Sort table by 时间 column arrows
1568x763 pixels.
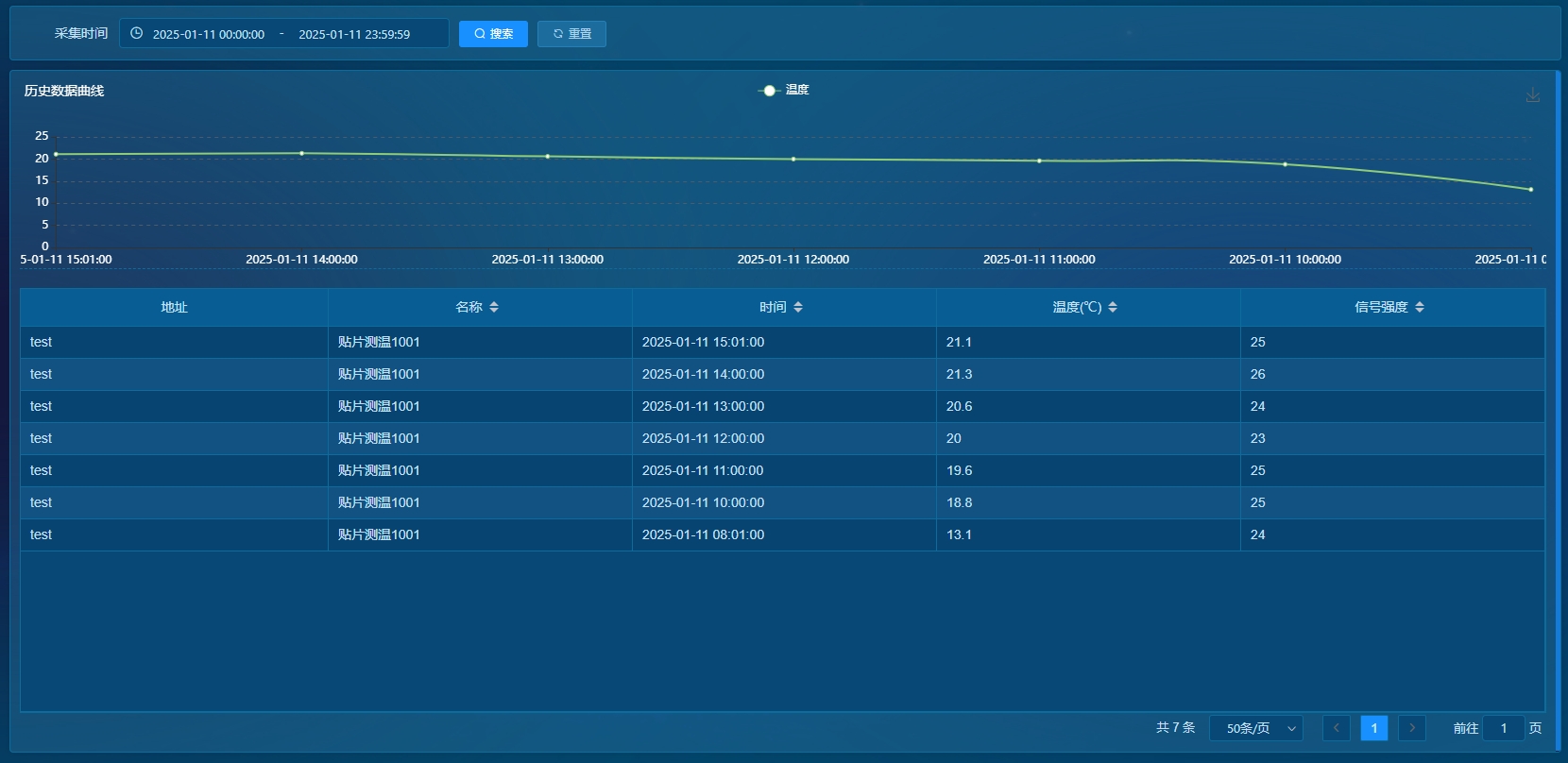click(798, 307)
